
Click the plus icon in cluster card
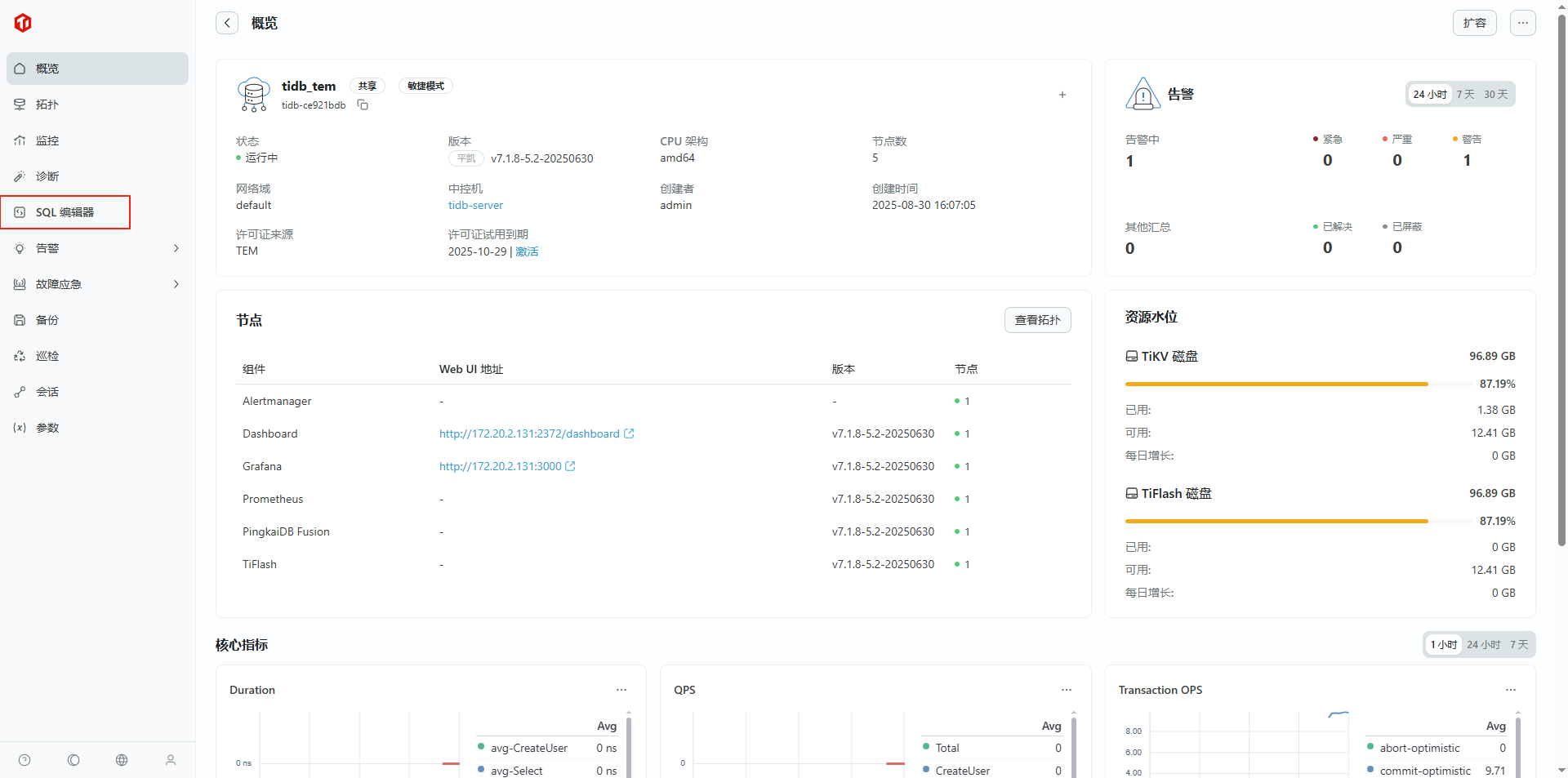(x=1062, y=95)
